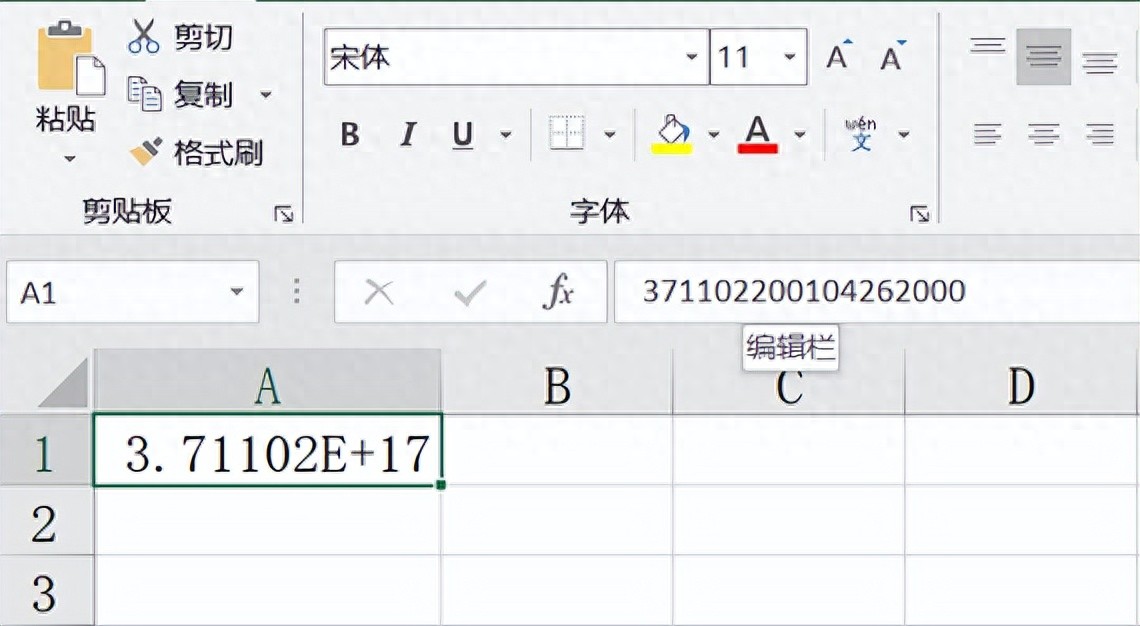Open the Font (字体) dialog launcher
The width and height of the screenshot is (1140, 626).
click(x=919, y=213)
